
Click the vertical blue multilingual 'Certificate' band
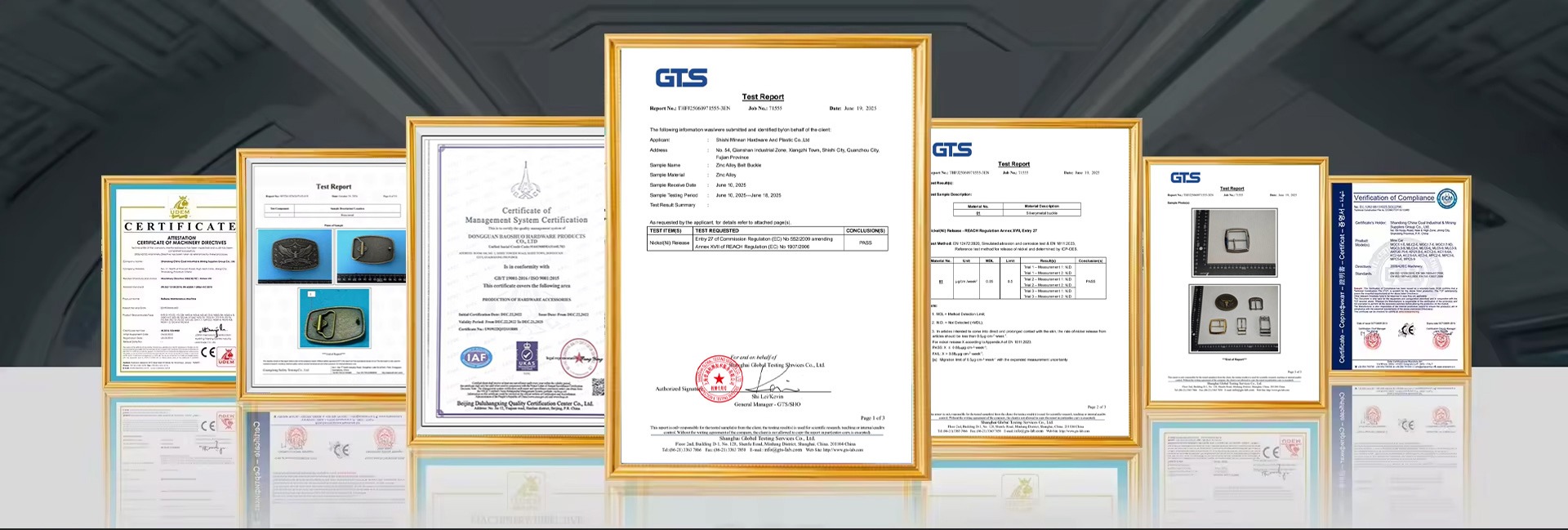[x=1341, y=278]
